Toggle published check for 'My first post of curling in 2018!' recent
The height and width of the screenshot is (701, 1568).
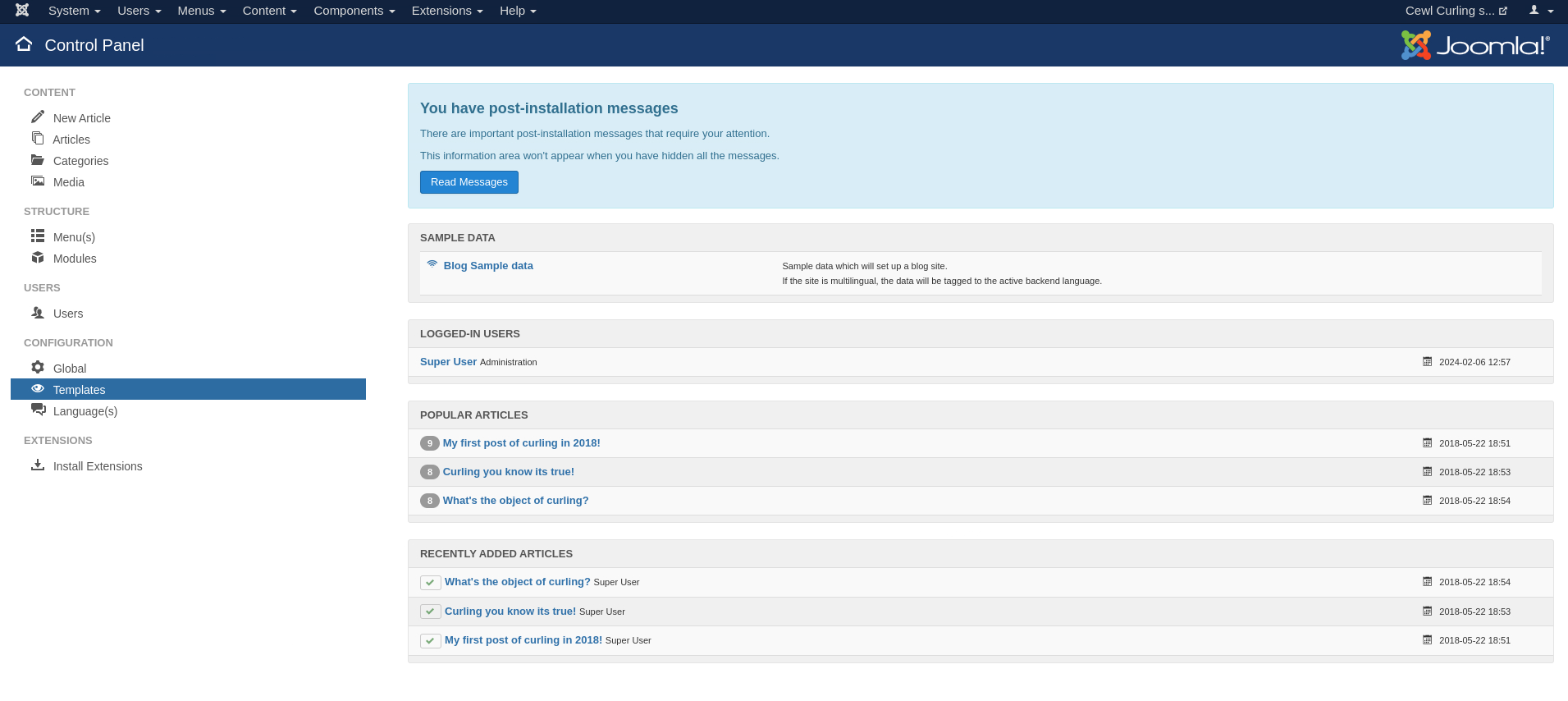click(x=431, y=640)
